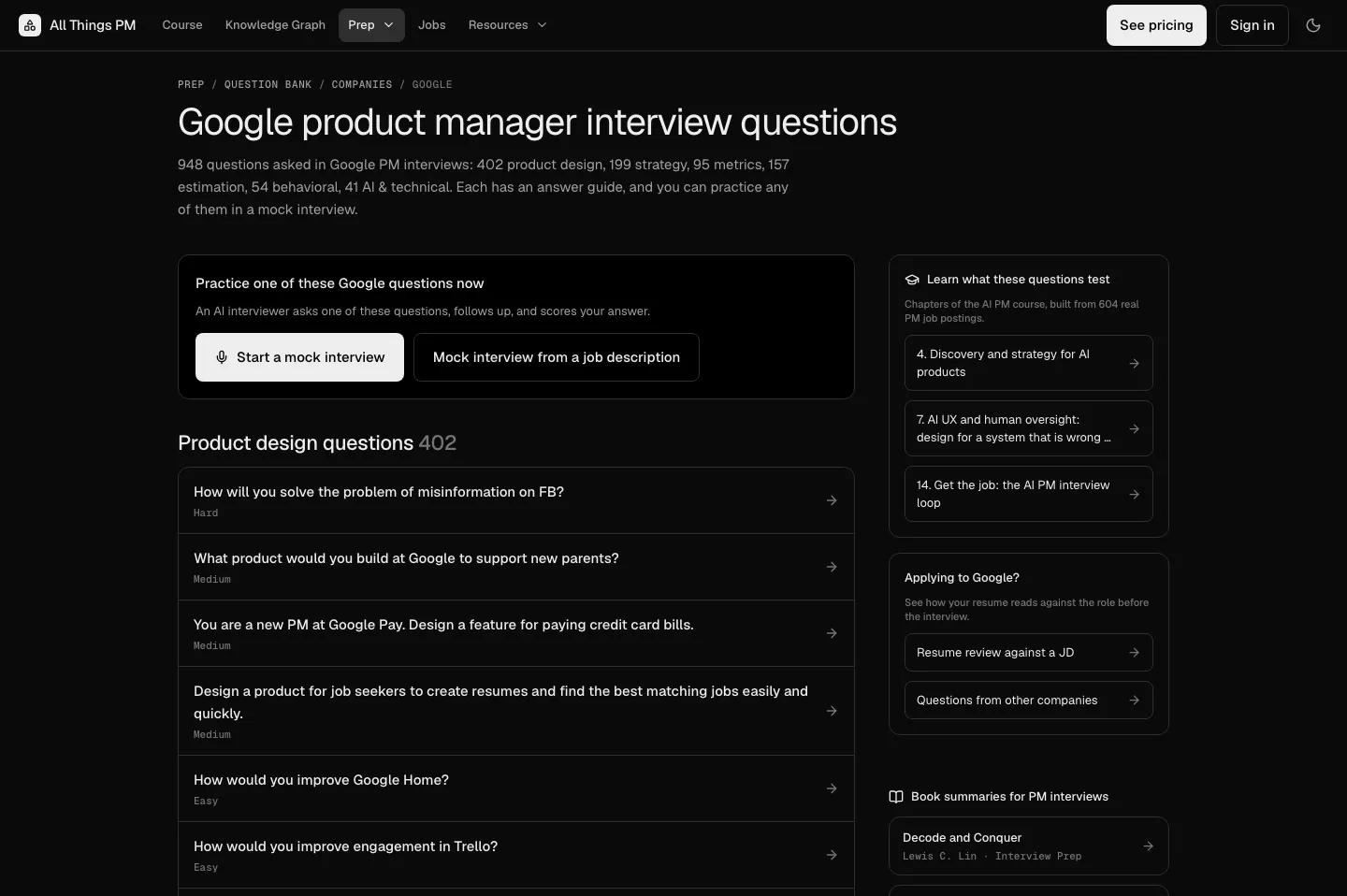Click the See pricing button
The height and width of the screenshot is (896, 1347).
point(1156,25)
